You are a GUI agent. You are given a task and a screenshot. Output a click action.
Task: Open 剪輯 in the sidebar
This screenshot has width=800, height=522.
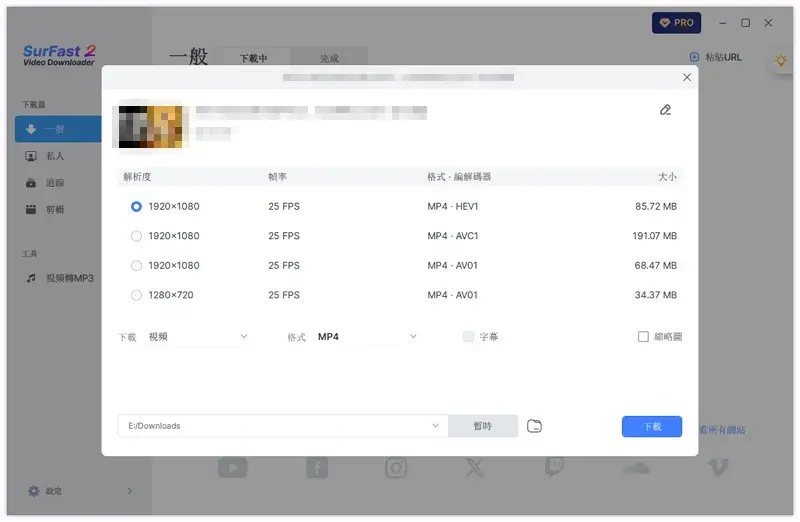click(x=56, y=210)
